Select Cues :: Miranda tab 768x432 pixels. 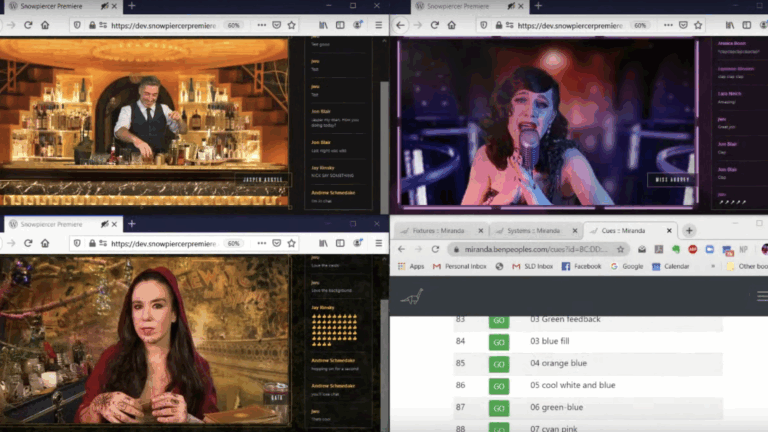tap(629, 231)
